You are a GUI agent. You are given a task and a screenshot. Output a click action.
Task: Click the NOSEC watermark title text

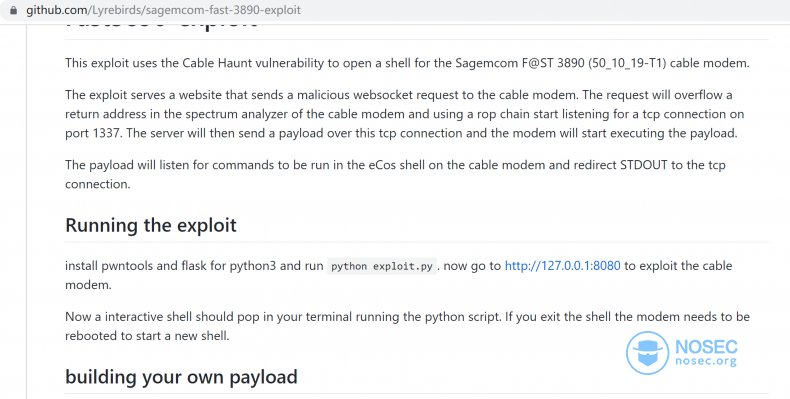click(x=706, y=347)
